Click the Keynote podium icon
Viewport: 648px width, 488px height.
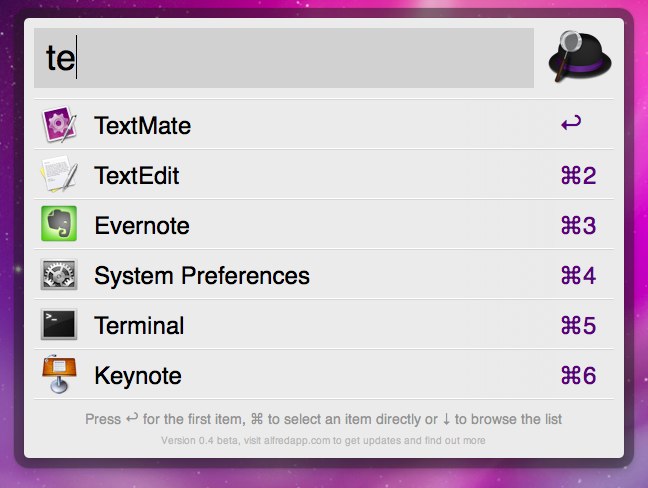click(x=59, y=376)
